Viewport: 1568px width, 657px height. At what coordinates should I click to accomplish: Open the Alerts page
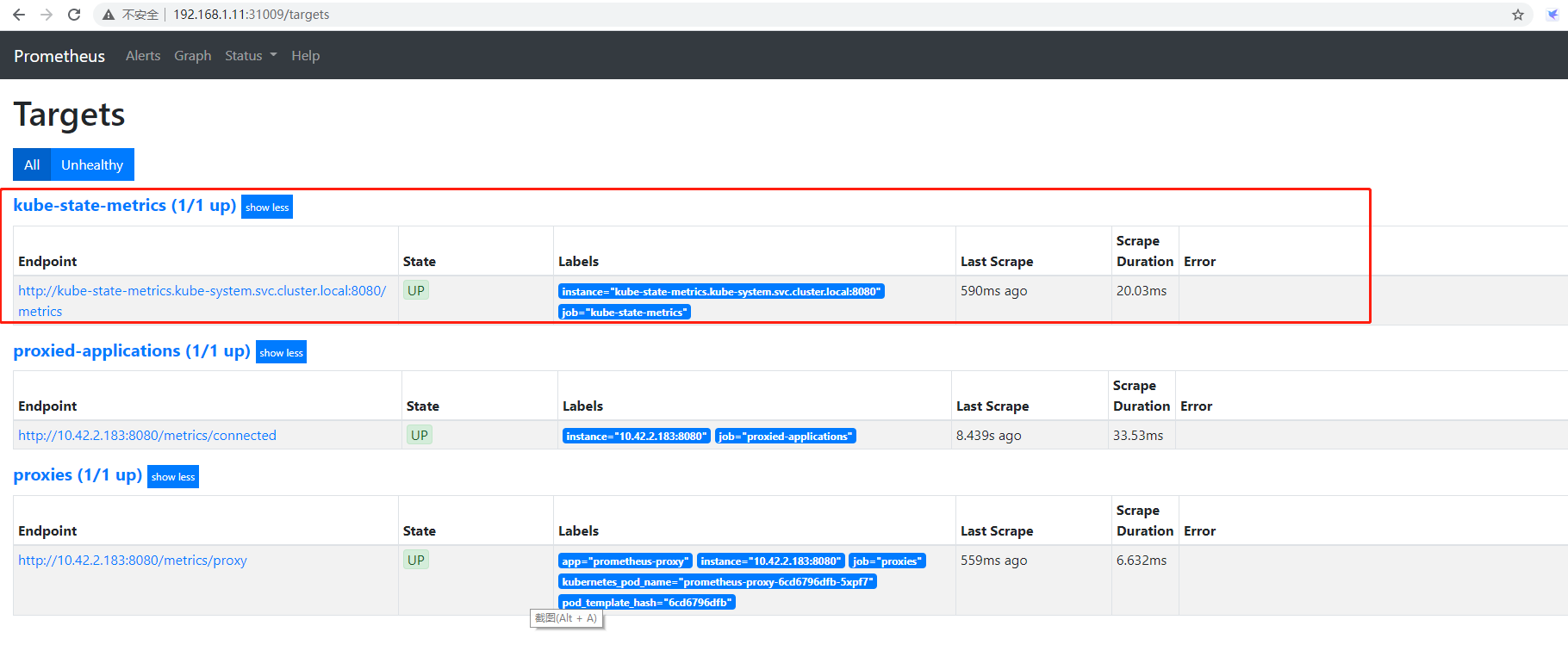coord(143,56)
